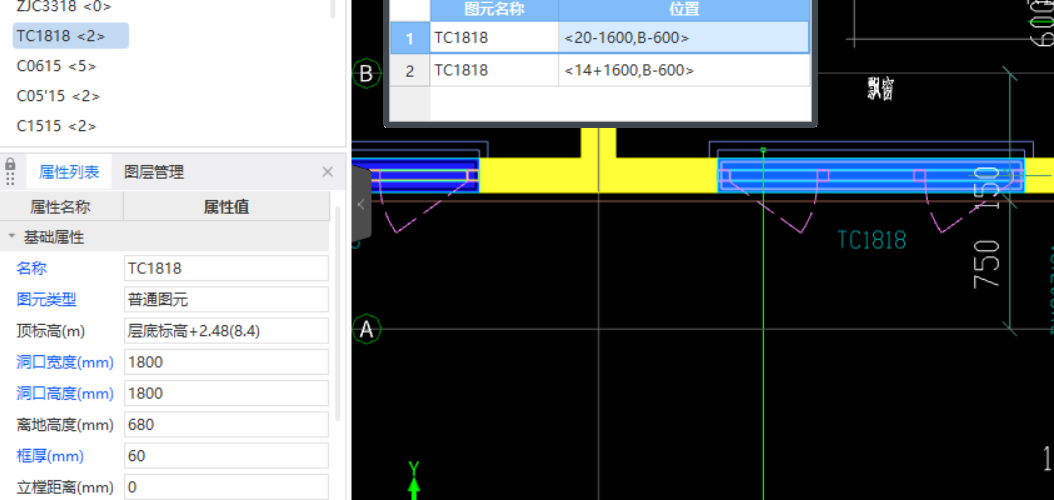
Task: Click axis bubble A on drawing
Action: [x=366, y=329]
